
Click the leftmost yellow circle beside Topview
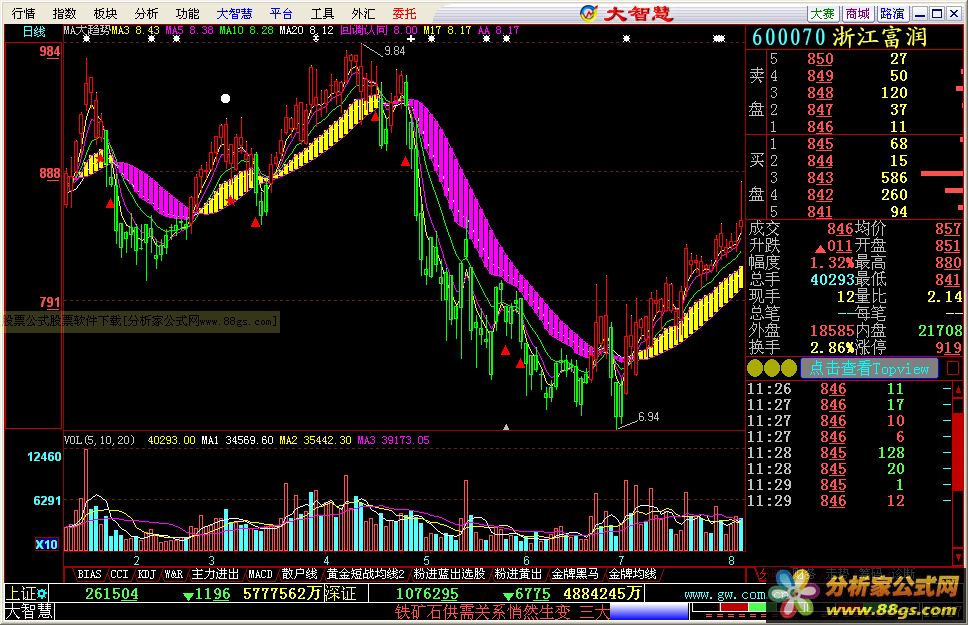point(755,369)
